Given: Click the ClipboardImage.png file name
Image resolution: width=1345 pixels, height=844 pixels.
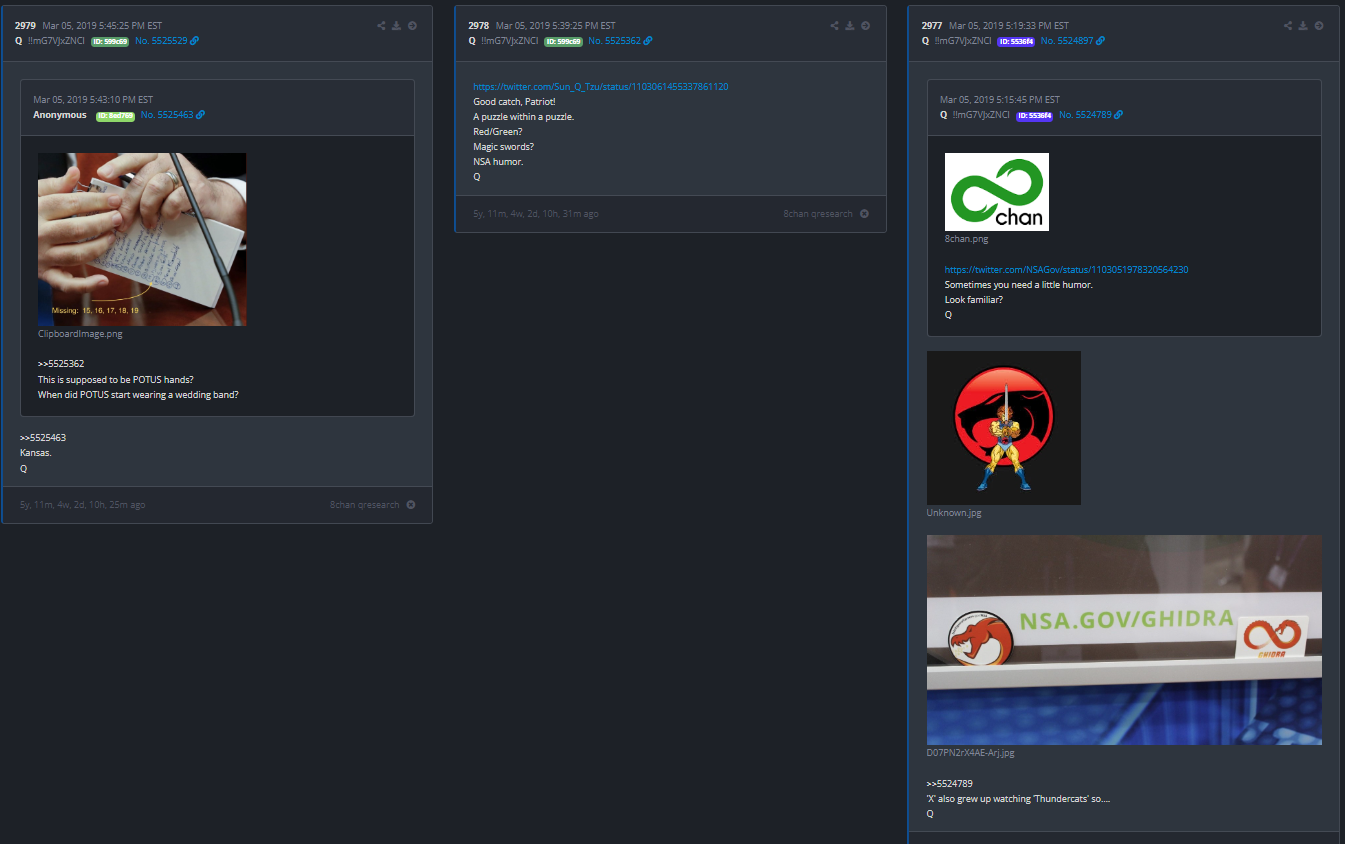Looking at the screenshot, I should tap(80, 334).
